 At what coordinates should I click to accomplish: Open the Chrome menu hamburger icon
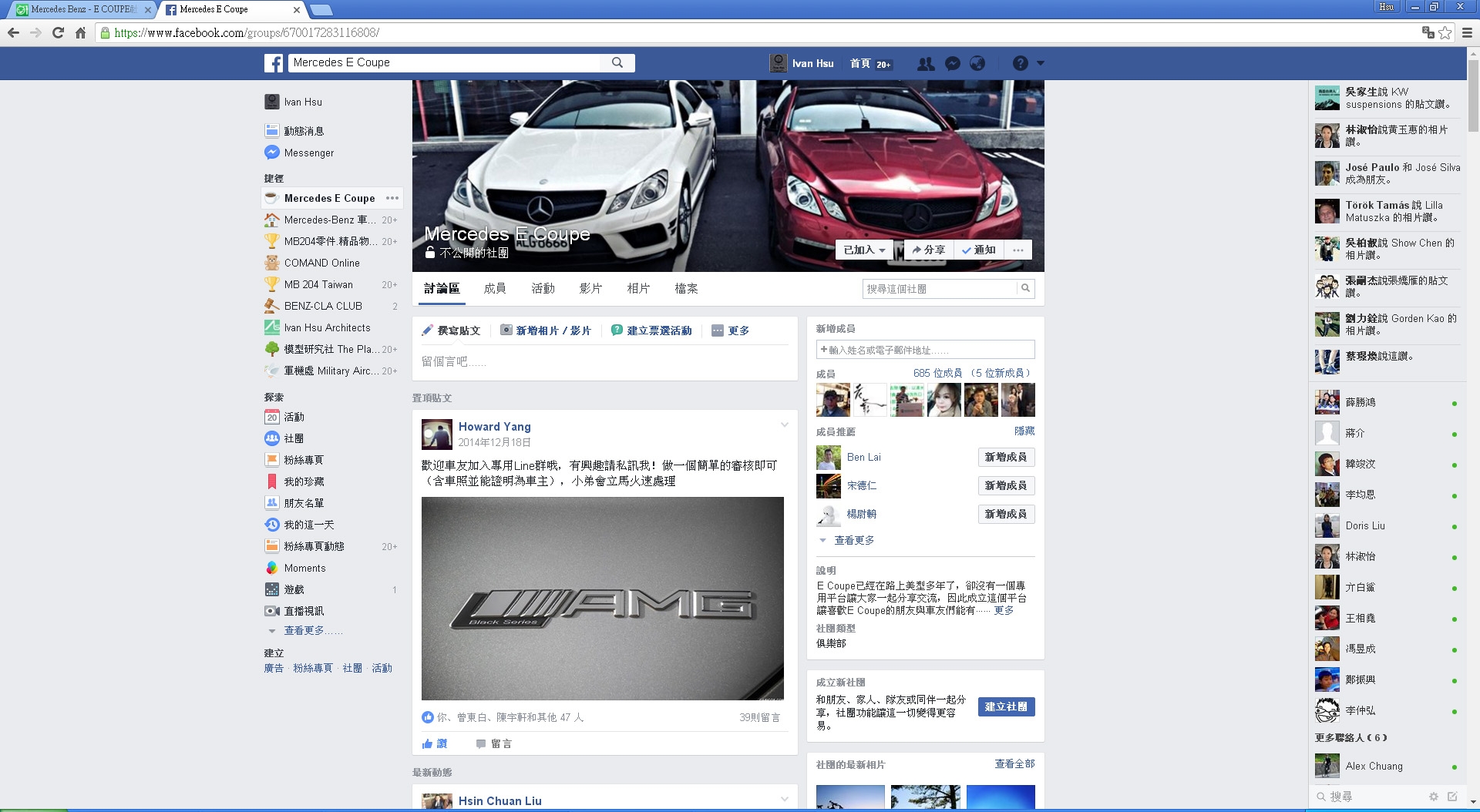(1467, 32)
